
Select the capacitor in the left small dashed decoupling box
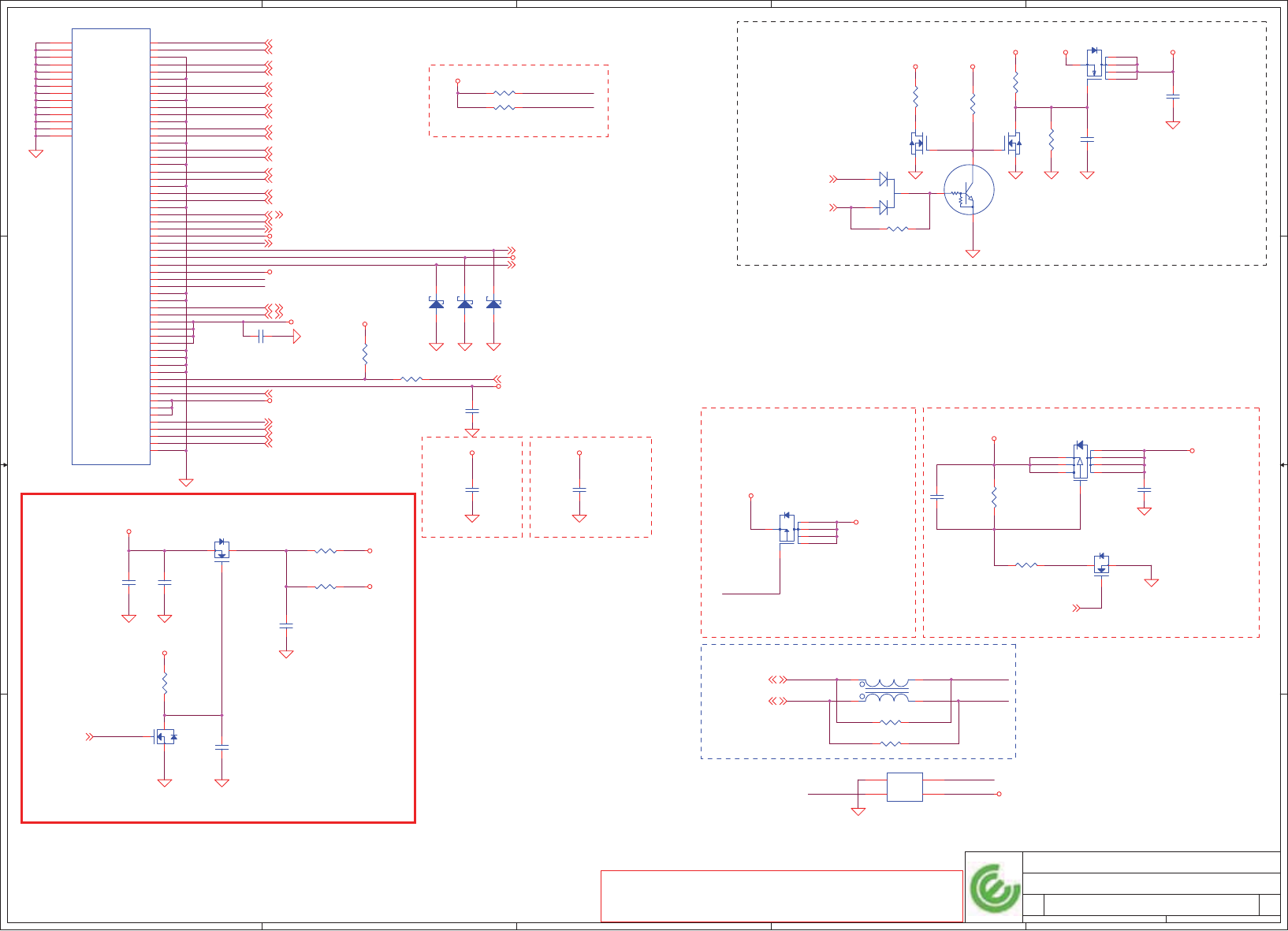[x=472, y=490]
